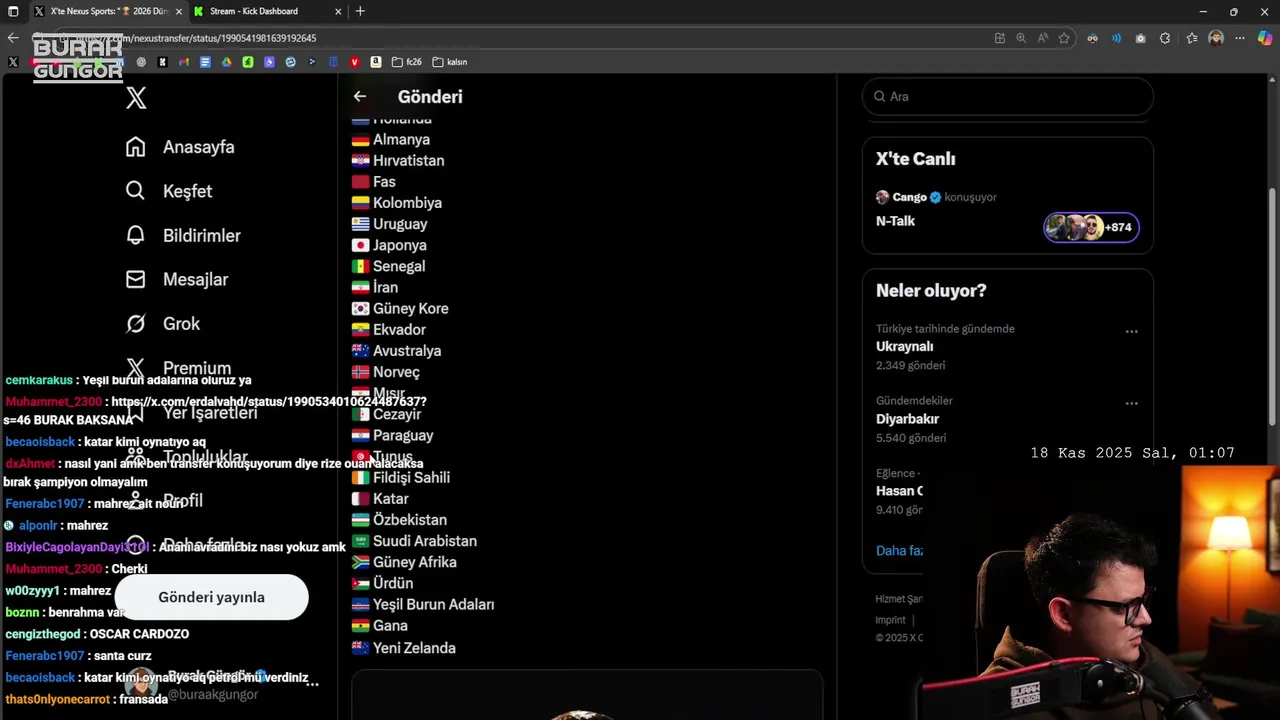Viewport: 1280px width, 720px height.
Task: Click the +874 listeners badge
Action: tap(1091, 227)
